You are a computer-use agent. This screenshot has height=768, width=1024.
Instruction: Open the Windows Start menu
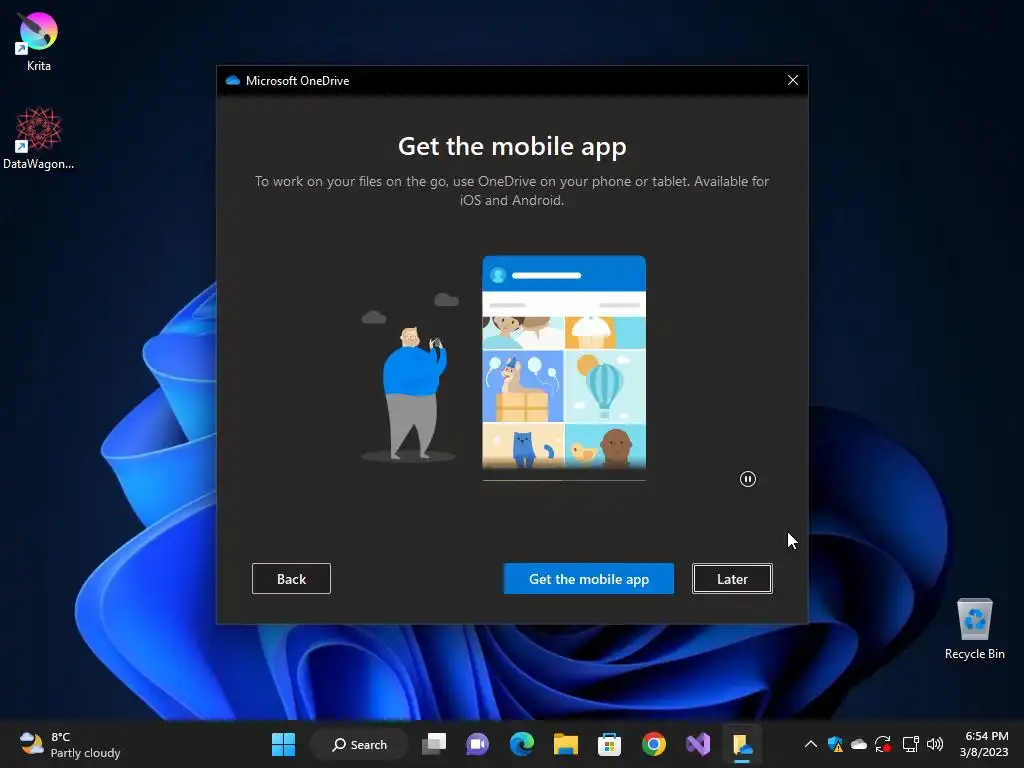pos(283,744)
